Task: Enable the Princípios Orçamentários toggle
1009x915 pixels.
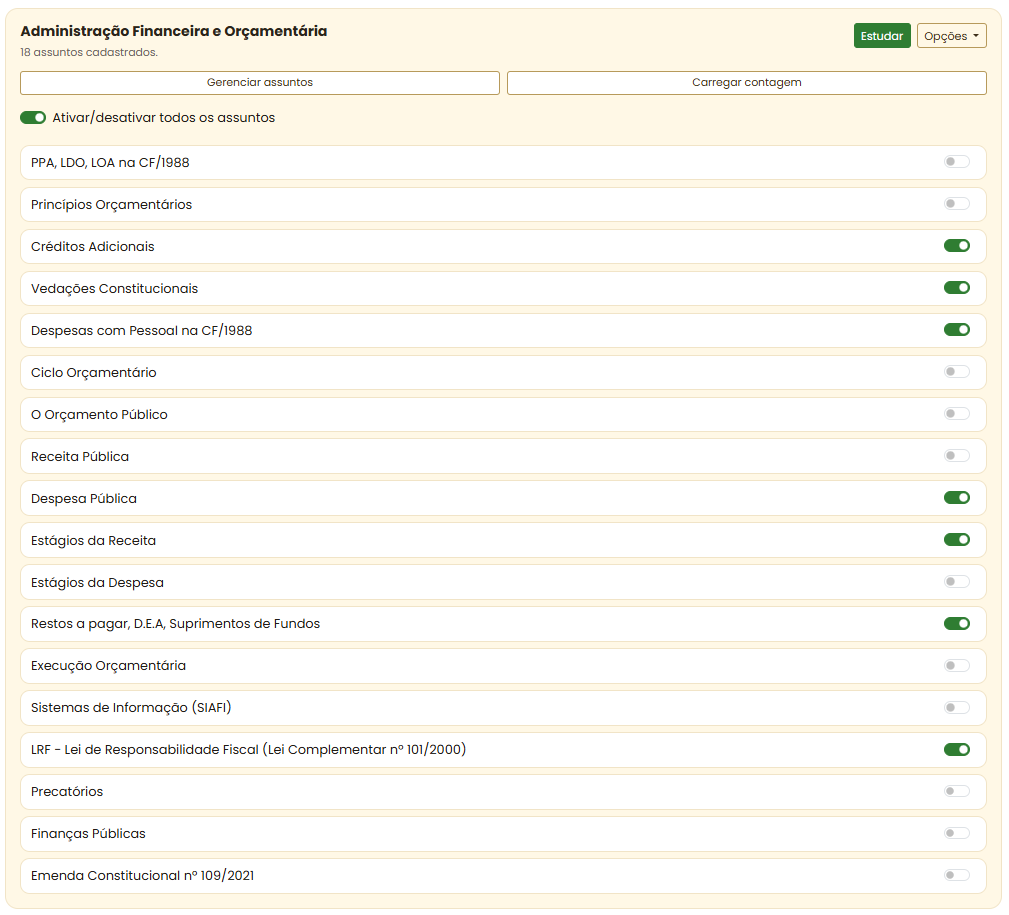Action: tap(956, 204)
